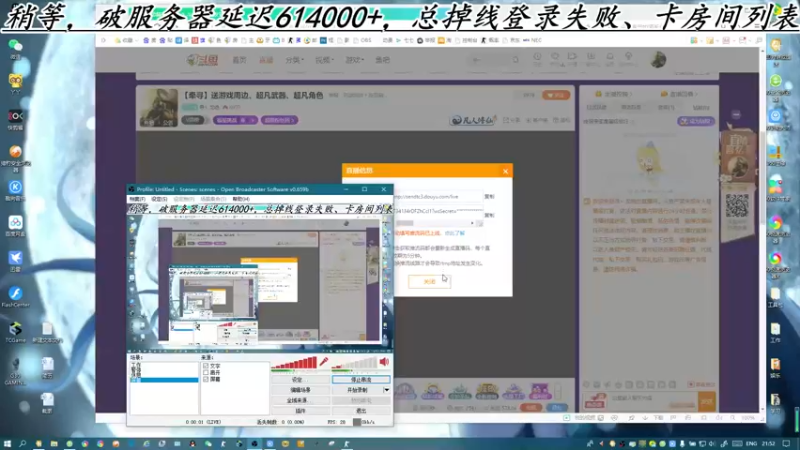
Task: Toggle the second source checkbox in OBS list
Action: click(x=206, y=372)
